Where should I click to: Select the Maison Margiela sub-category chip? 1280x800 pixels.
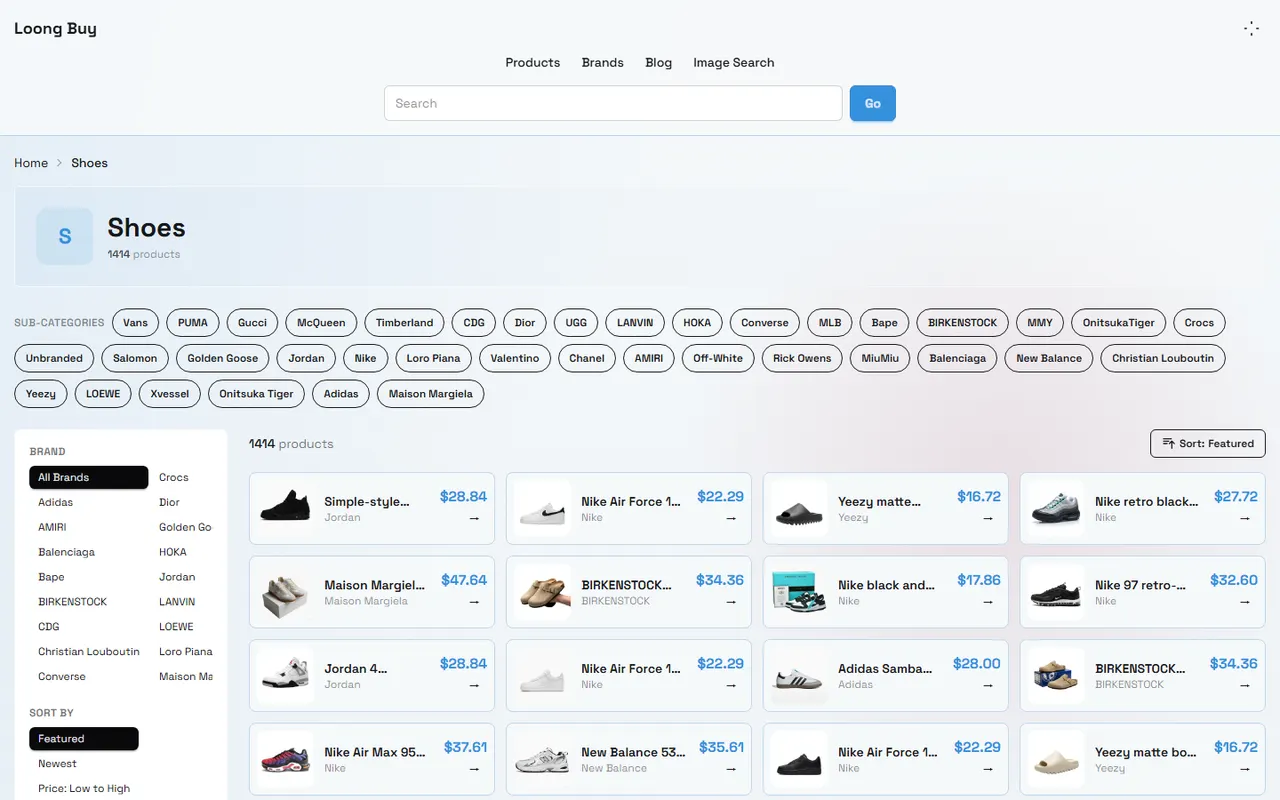pyautogui.click(x=431, y=394)
